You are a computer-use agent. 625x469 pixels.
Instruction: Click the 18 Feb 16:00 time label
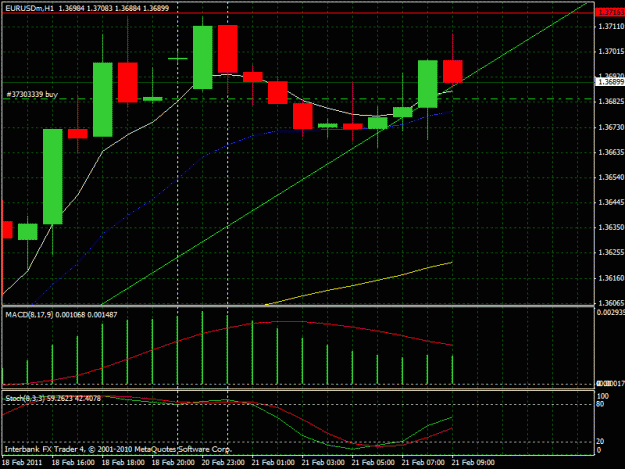[73, 462]
